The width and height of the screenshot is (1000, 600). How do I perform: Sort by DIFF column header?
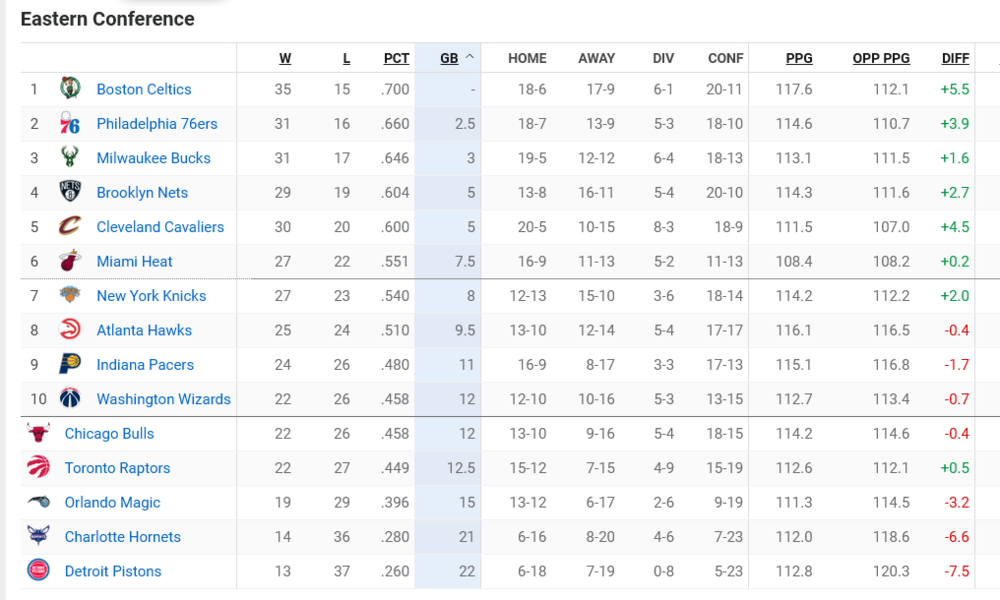[955, 58]
